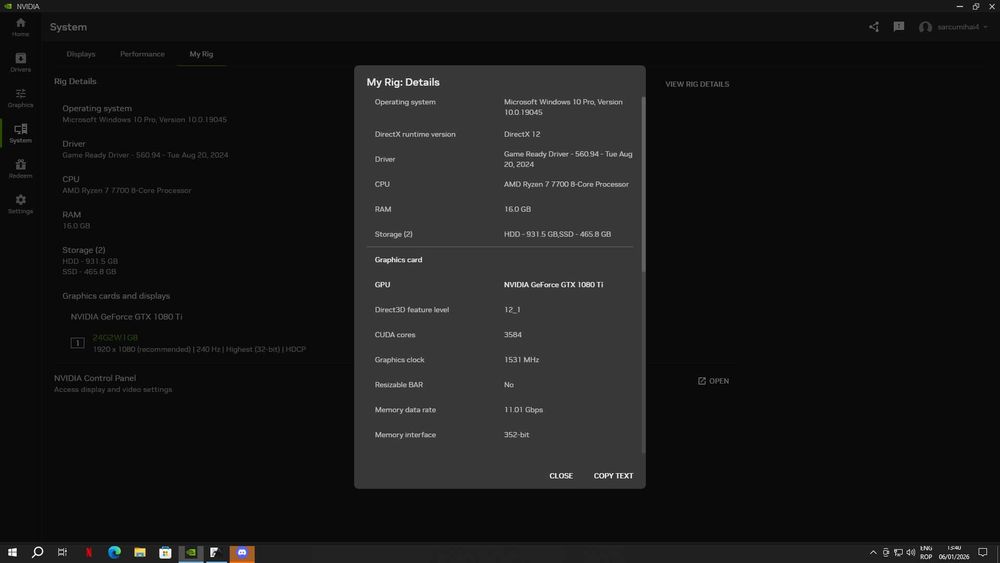Click the Direct3D feature level label
Screen dimensions: 1000x563
coord(412,310)
